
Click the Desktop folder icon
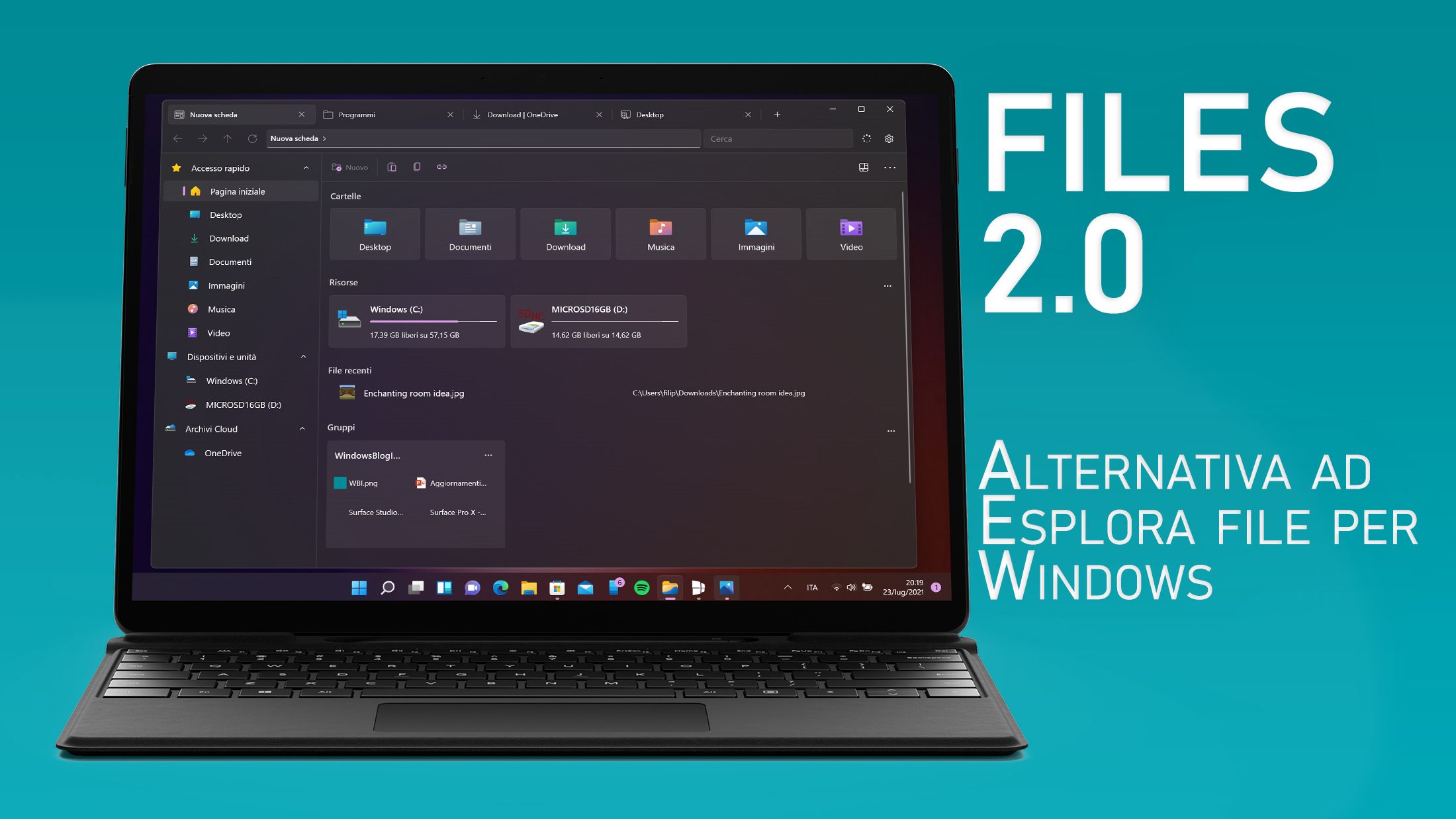tap(376, 229)
